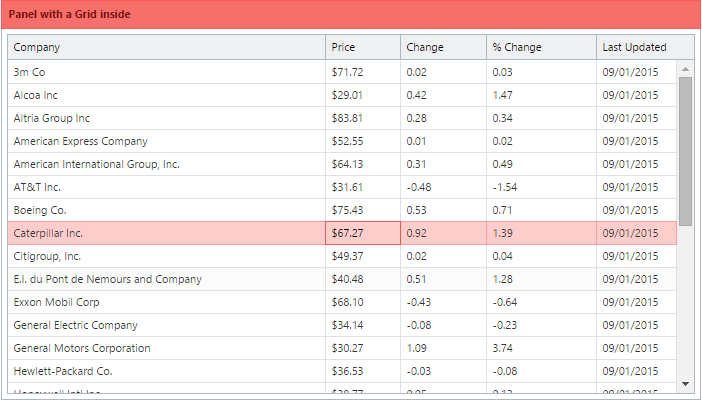Click the 0.53 change cell
The image size is (702, 400).
pos(444,210)
